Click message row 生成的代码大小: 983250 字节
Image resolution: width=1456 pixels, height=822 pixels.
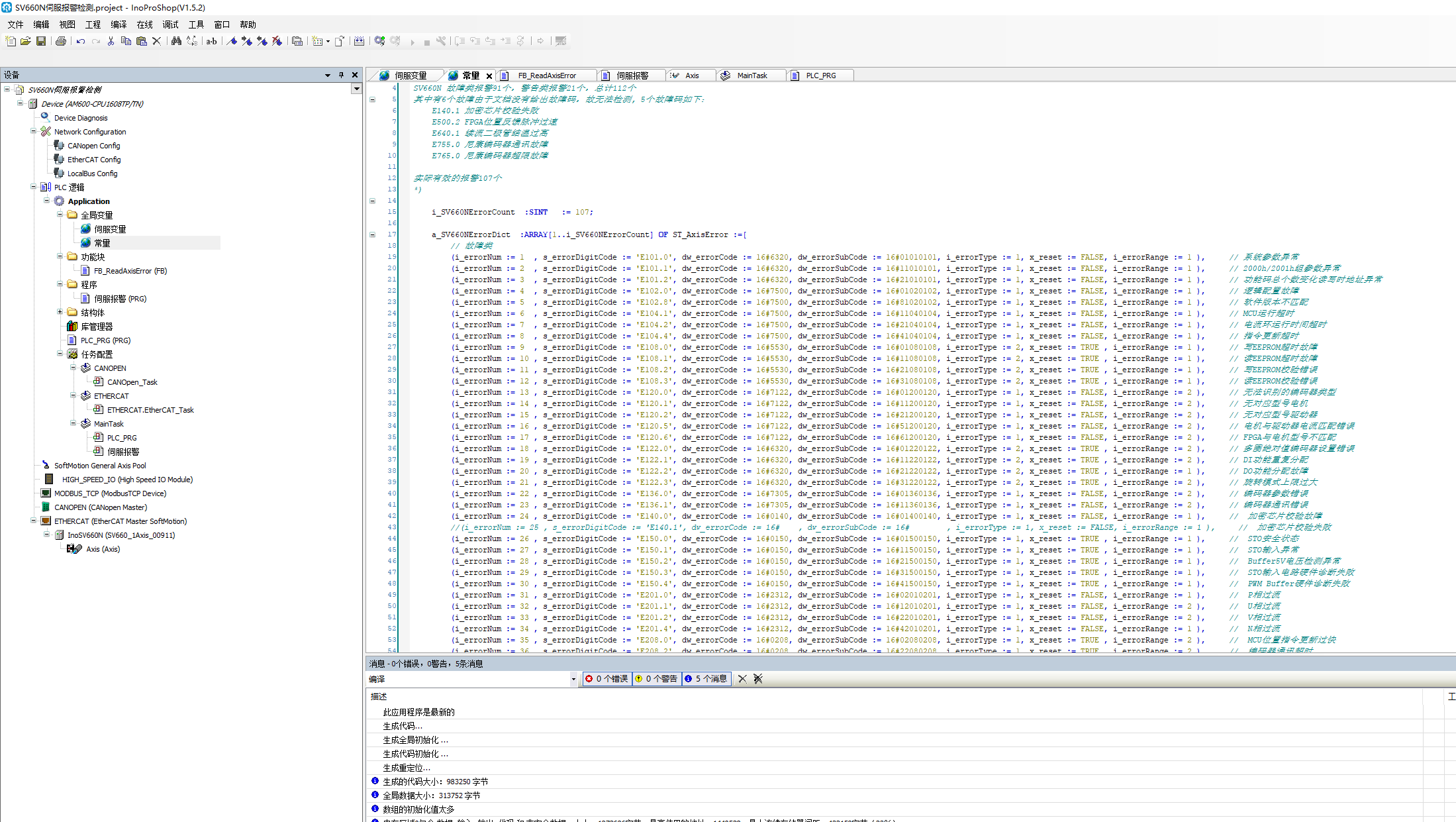(x=435, y=782)
